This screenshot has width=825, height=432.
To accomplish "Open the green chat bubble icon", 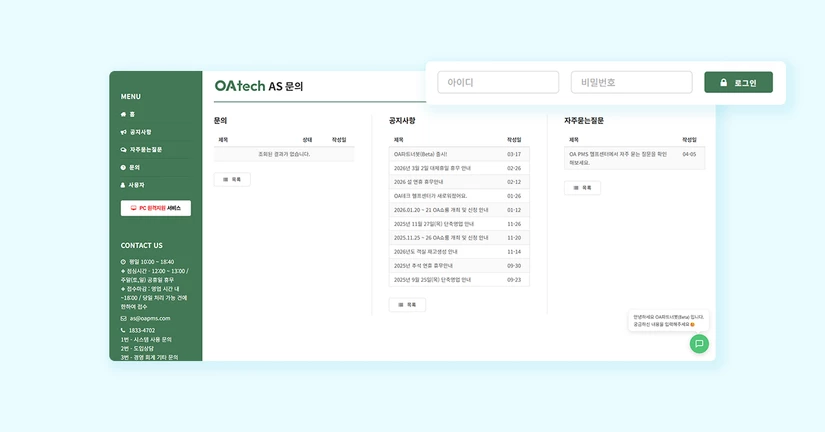I will [699, 344].
